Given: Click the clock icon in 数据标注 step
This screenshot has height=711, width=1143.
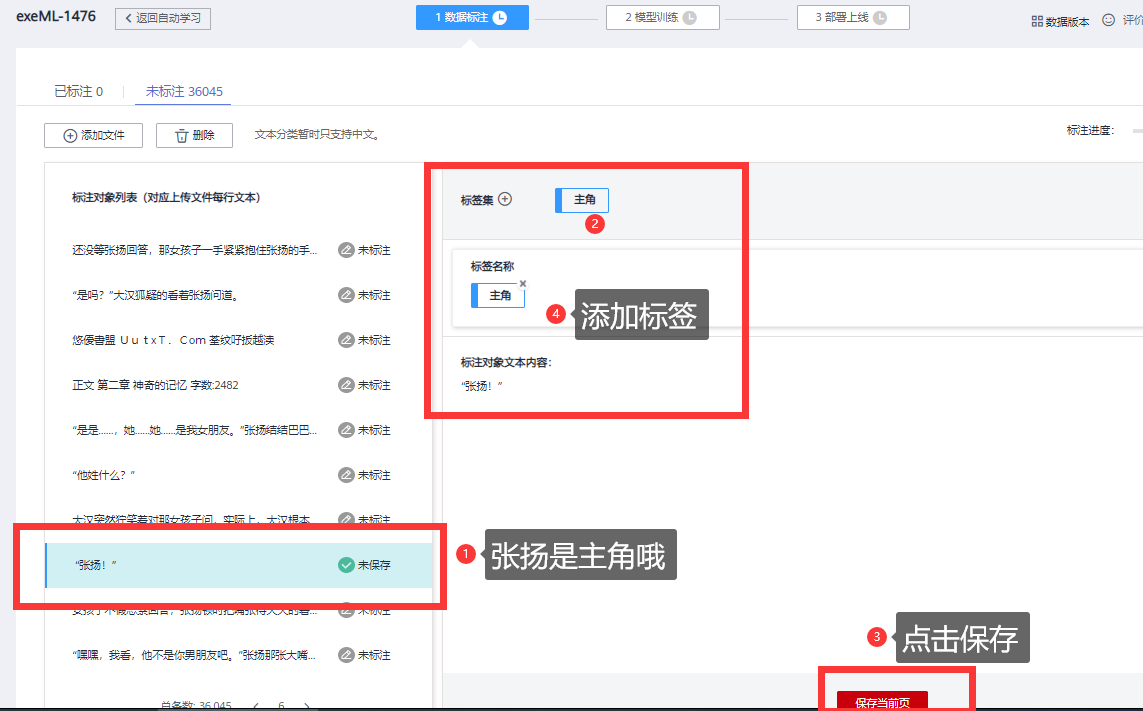Looking at the screenshot, I should click(x=500, y=18).
